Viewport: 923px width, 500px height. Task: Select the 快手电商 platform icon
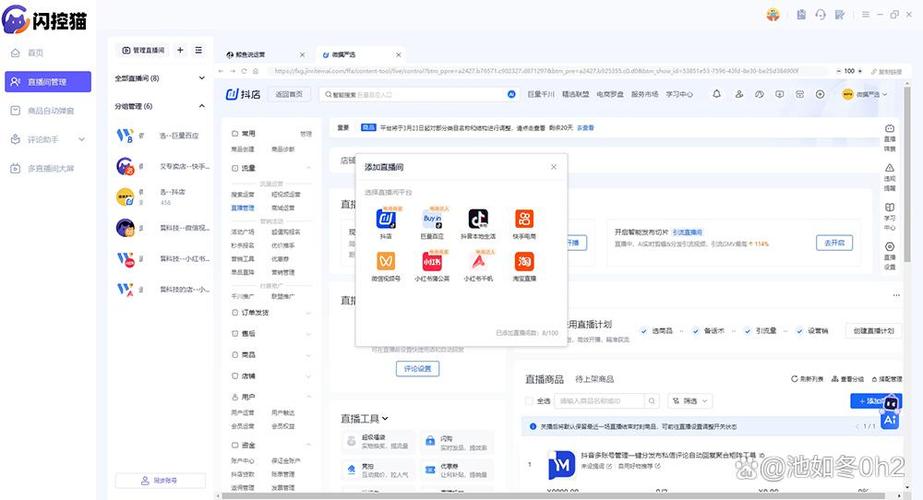(524, 219)
